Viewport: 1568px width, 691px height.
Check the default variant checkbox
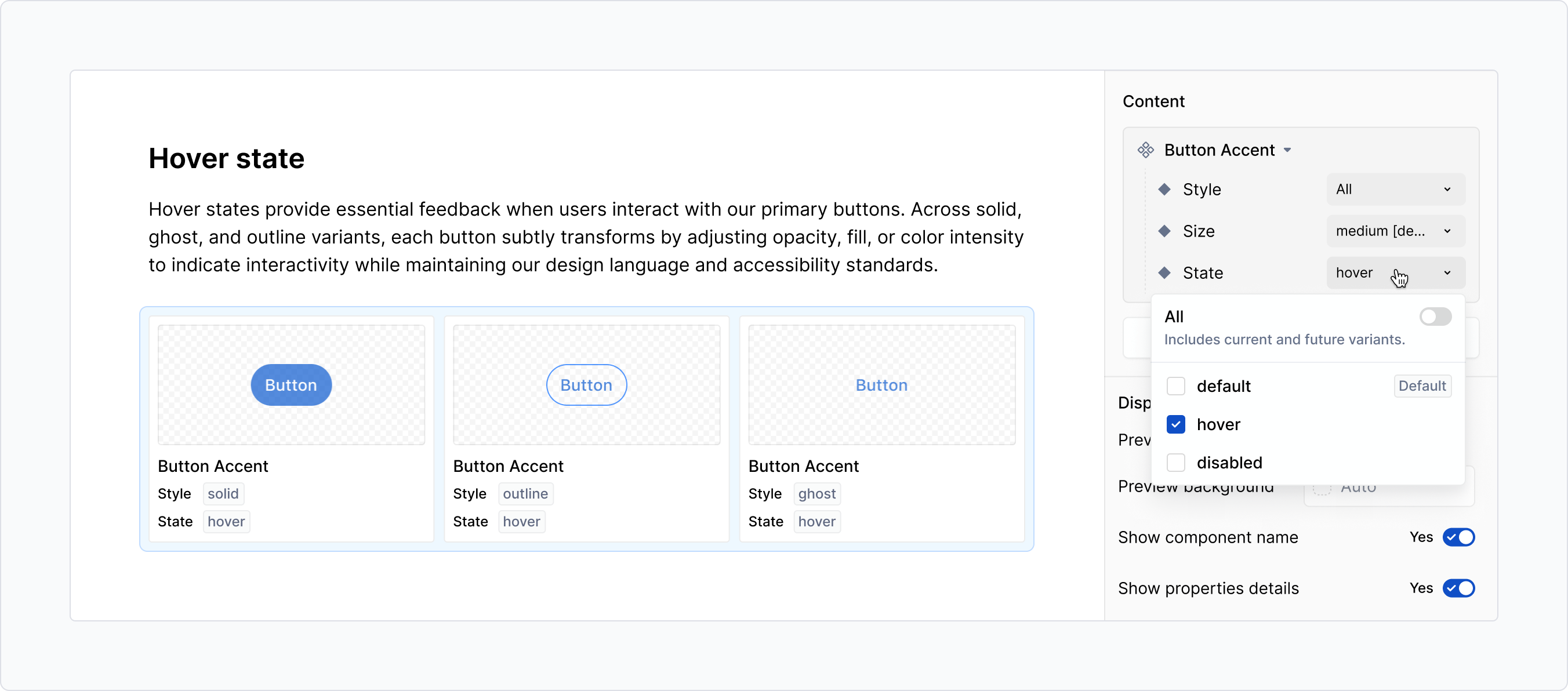pos(1176,386)
